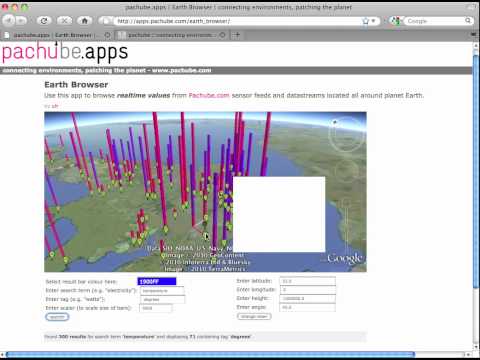The width and height of the screenshot is (480, 360).
Task: Bookmark this page with the star icon
Action: (366, 21)
